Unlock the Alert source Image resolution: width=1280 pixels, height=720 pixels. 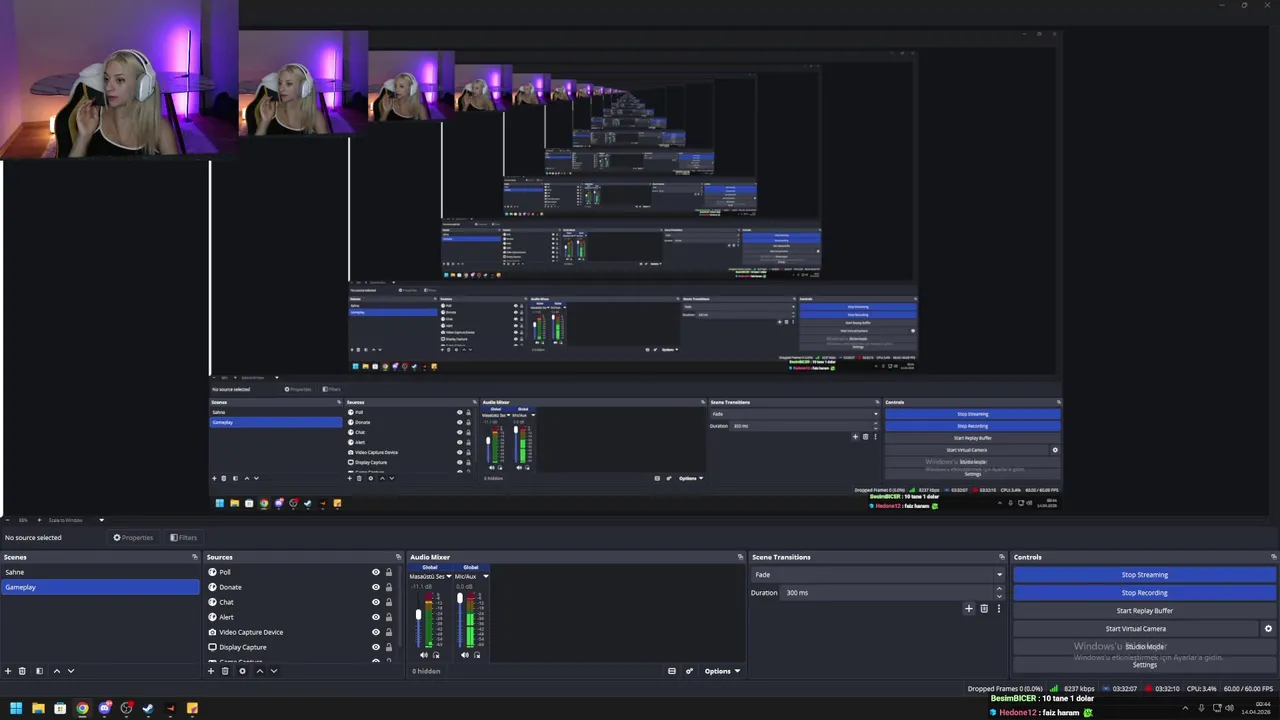pyautogui.click(x=389, y=617)
